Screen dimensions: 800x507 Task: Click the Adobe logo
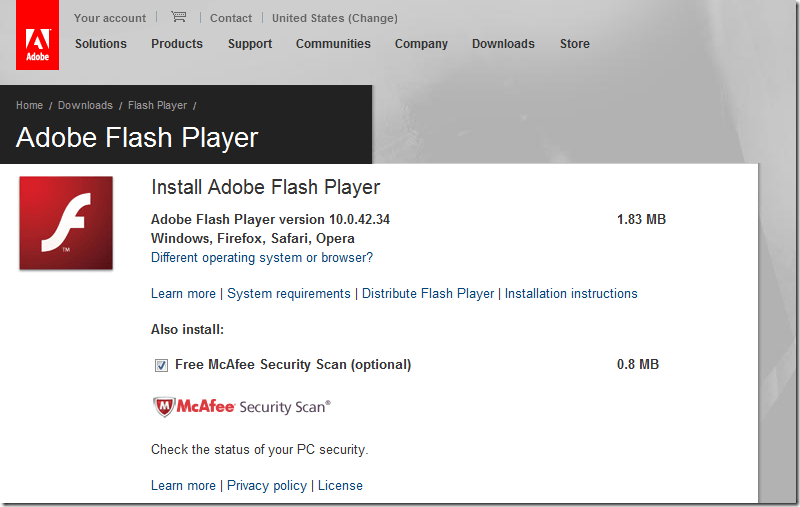click(37, 35)
